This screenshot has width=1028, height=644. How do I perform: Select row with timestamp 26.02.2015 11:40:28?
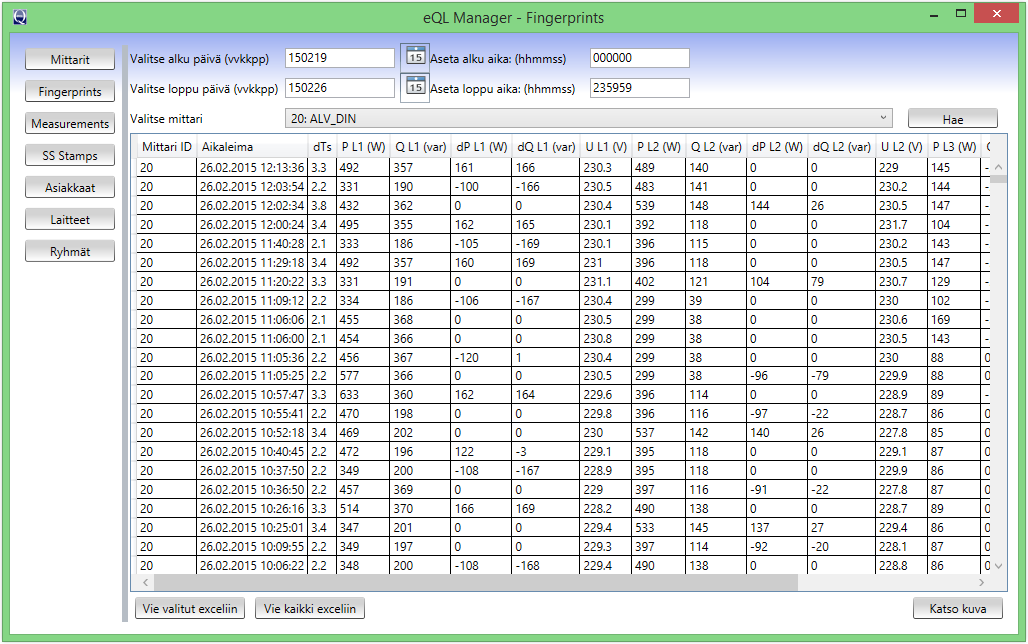[563, 244]
